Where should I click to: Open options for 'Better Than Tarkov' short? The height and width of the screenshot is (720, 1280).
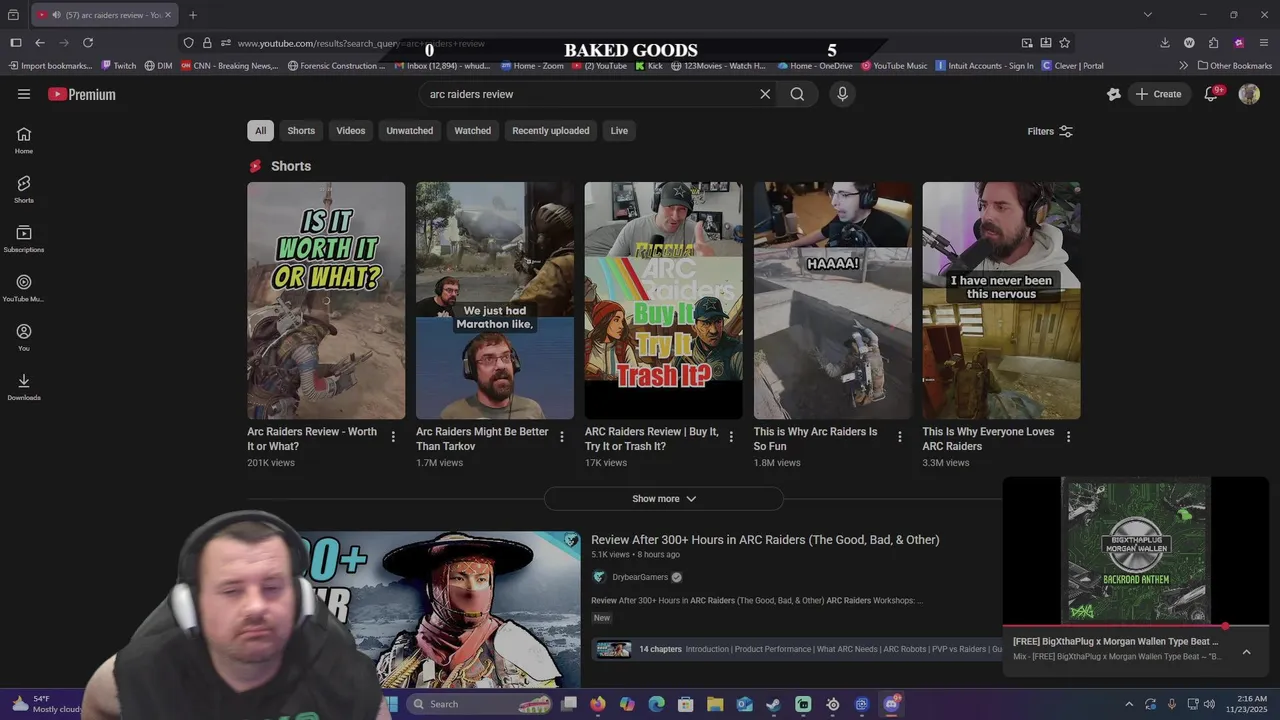562,437
